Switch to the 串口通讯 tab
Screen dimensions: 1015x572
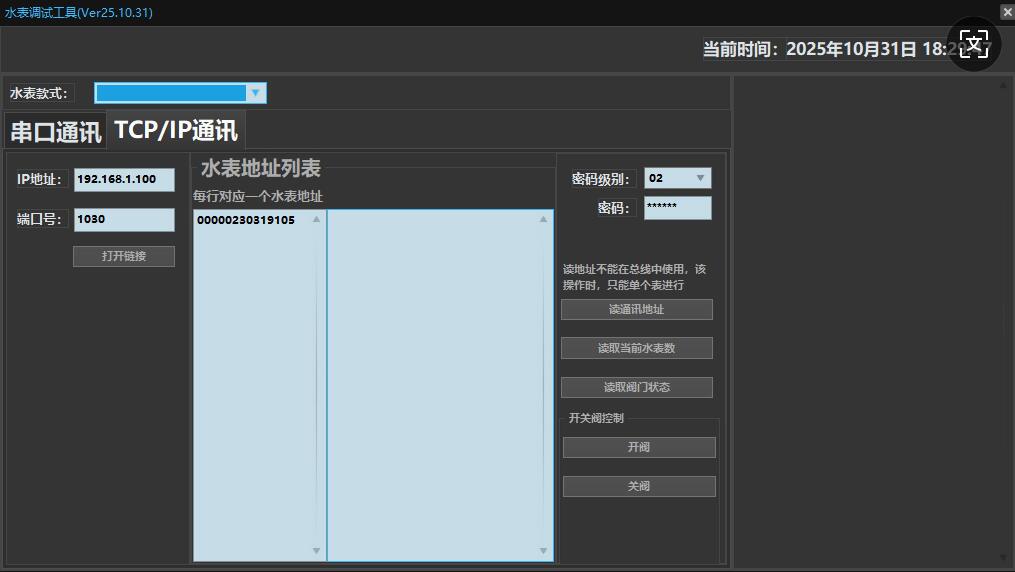click(x=56, y=132)
